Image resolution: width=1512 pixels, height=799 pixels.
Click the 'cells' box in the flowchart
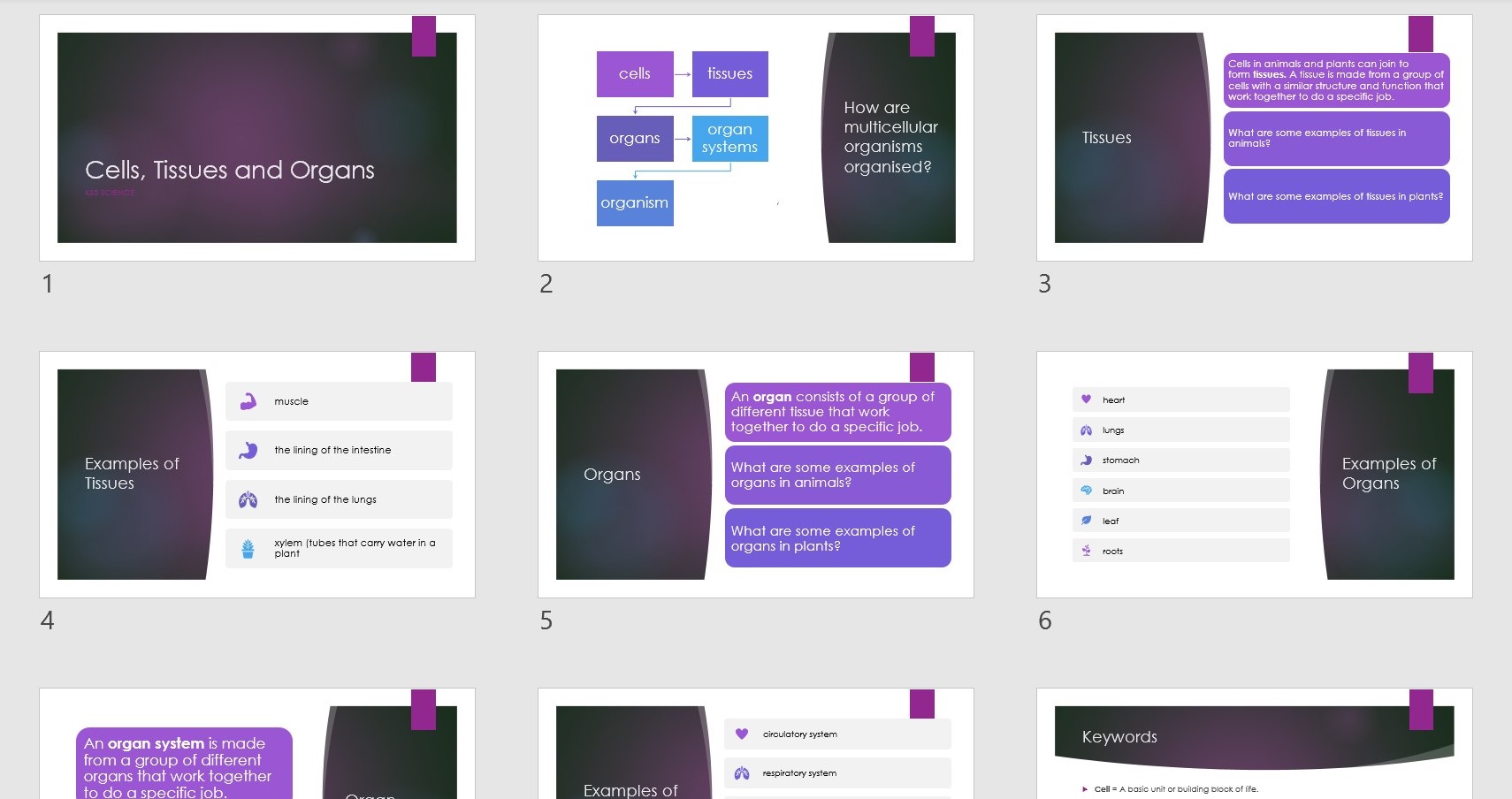coord(635,74)
